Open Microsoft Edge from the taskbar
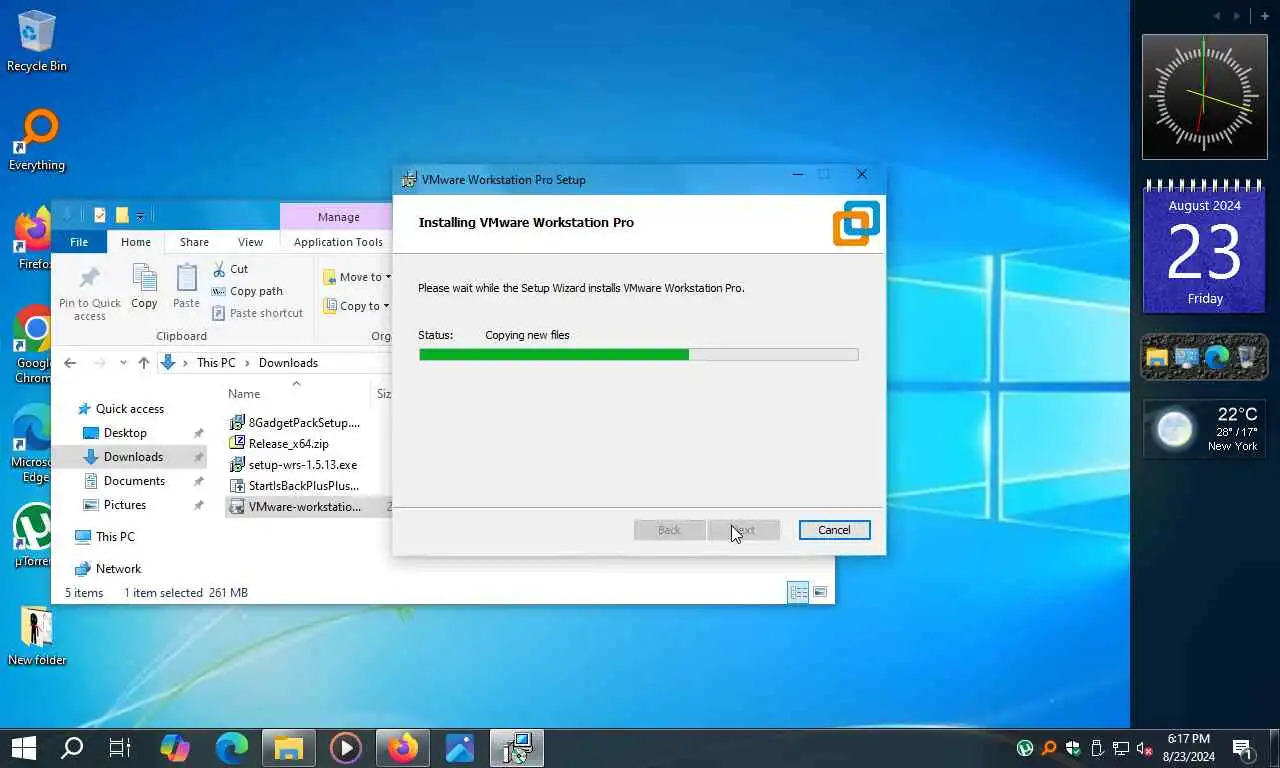The width and height of the screenshot is (1280, 768). (232, 748)
